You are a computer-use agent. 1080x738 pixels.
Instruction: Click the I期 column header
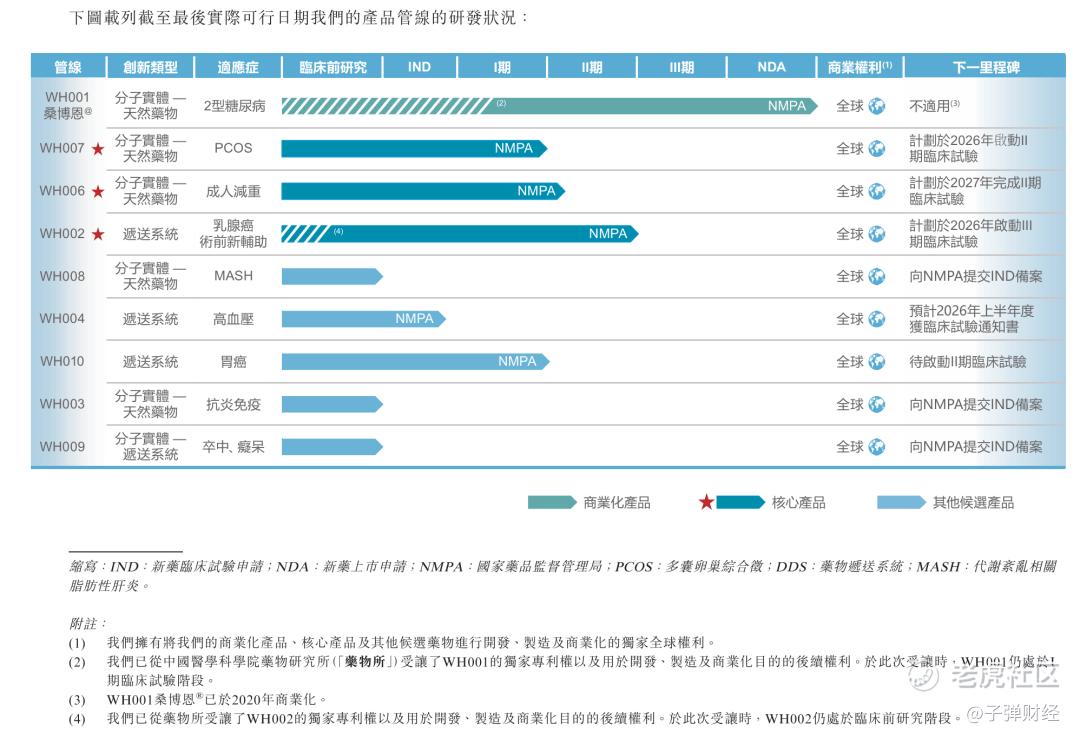[502, 68]
